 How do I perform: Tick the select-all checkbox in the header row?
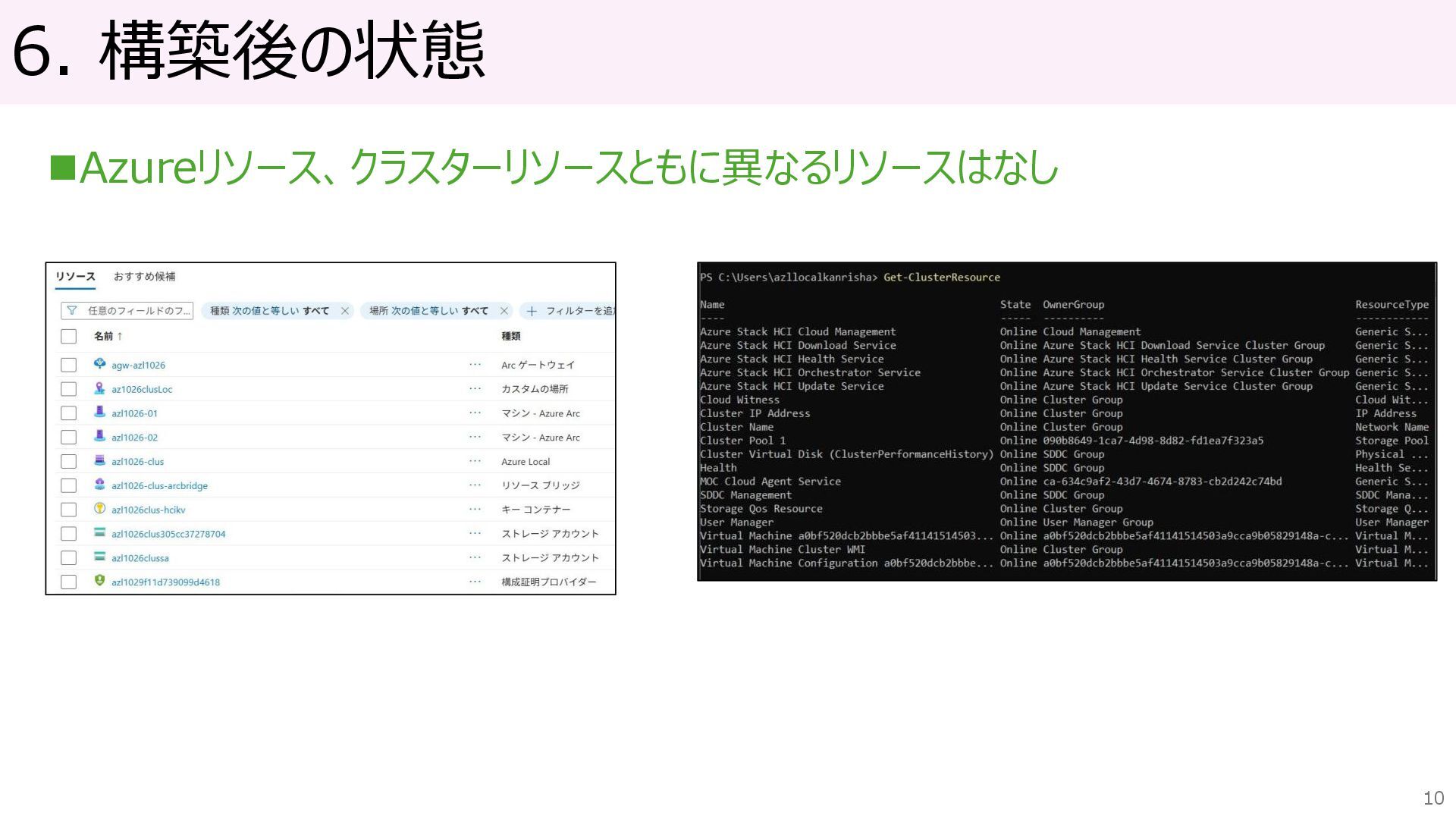[x=69, y=337]
